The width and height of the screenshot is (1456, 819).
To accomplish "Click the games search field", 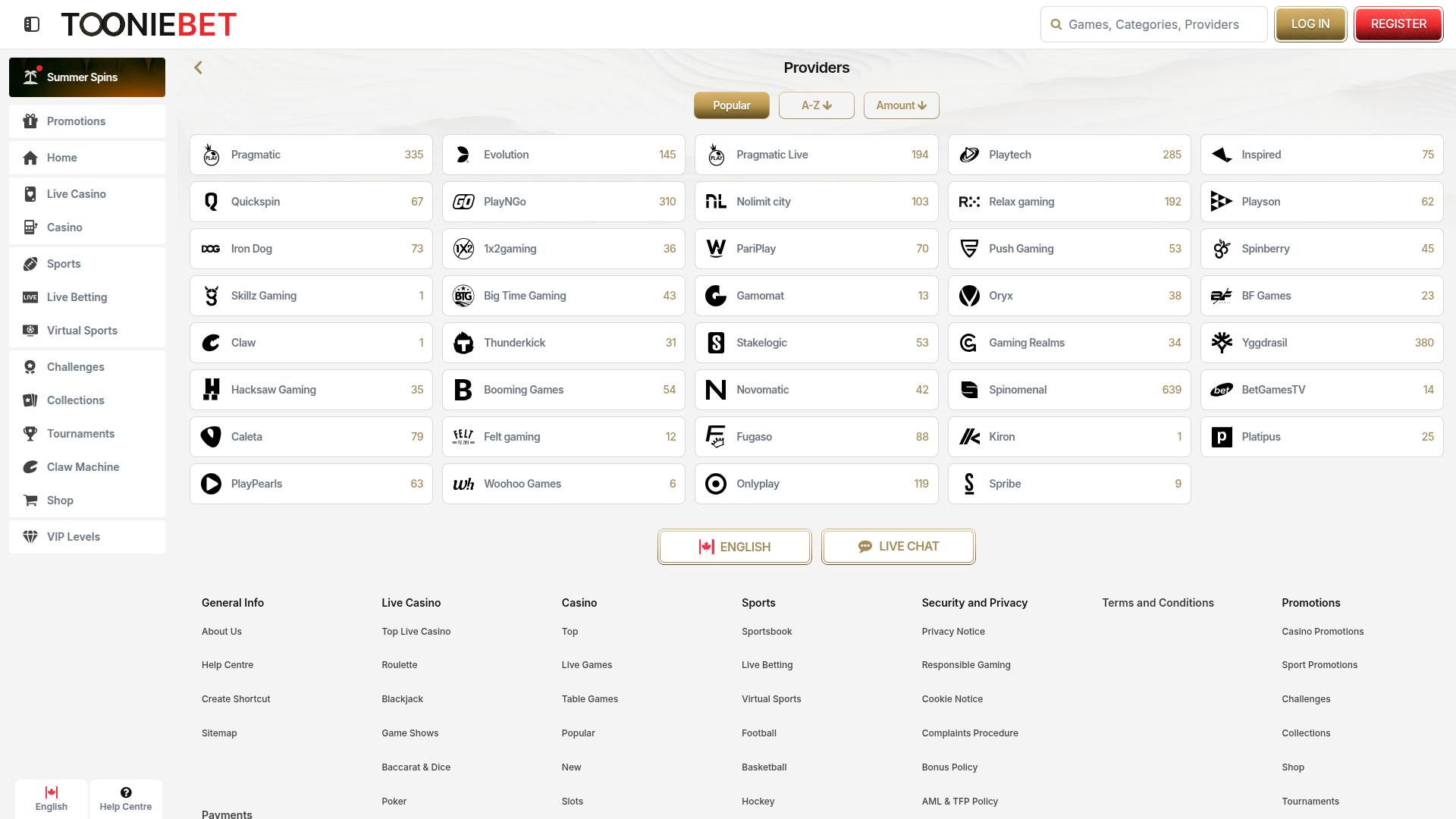I will 1153,24.
